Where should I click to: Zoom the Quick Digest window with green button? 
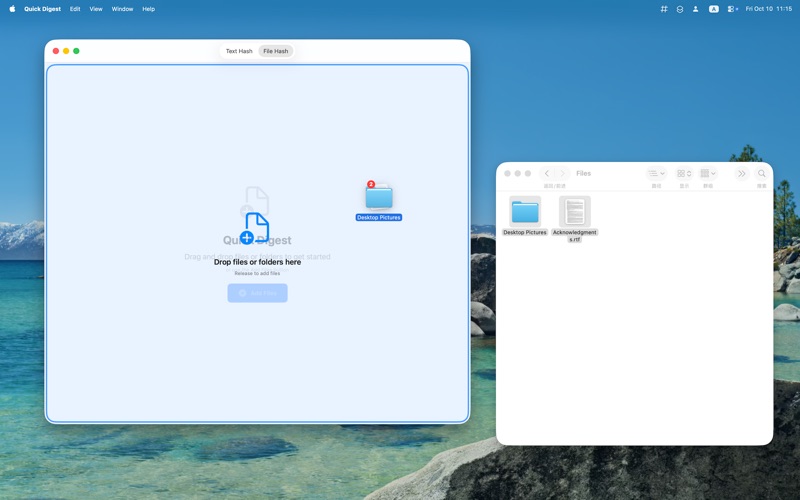(76, 51)
